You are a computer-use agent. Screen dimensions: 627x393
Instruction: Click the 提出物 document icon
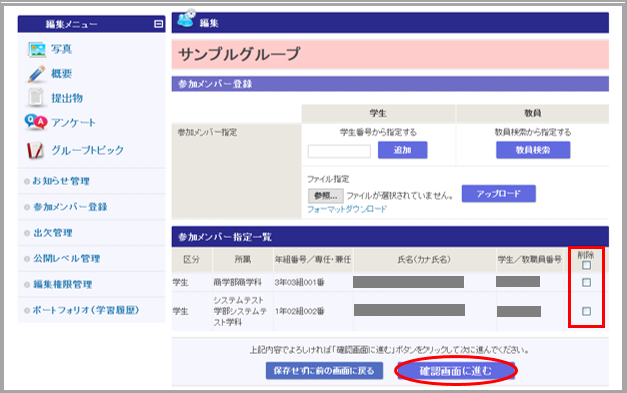36,98
